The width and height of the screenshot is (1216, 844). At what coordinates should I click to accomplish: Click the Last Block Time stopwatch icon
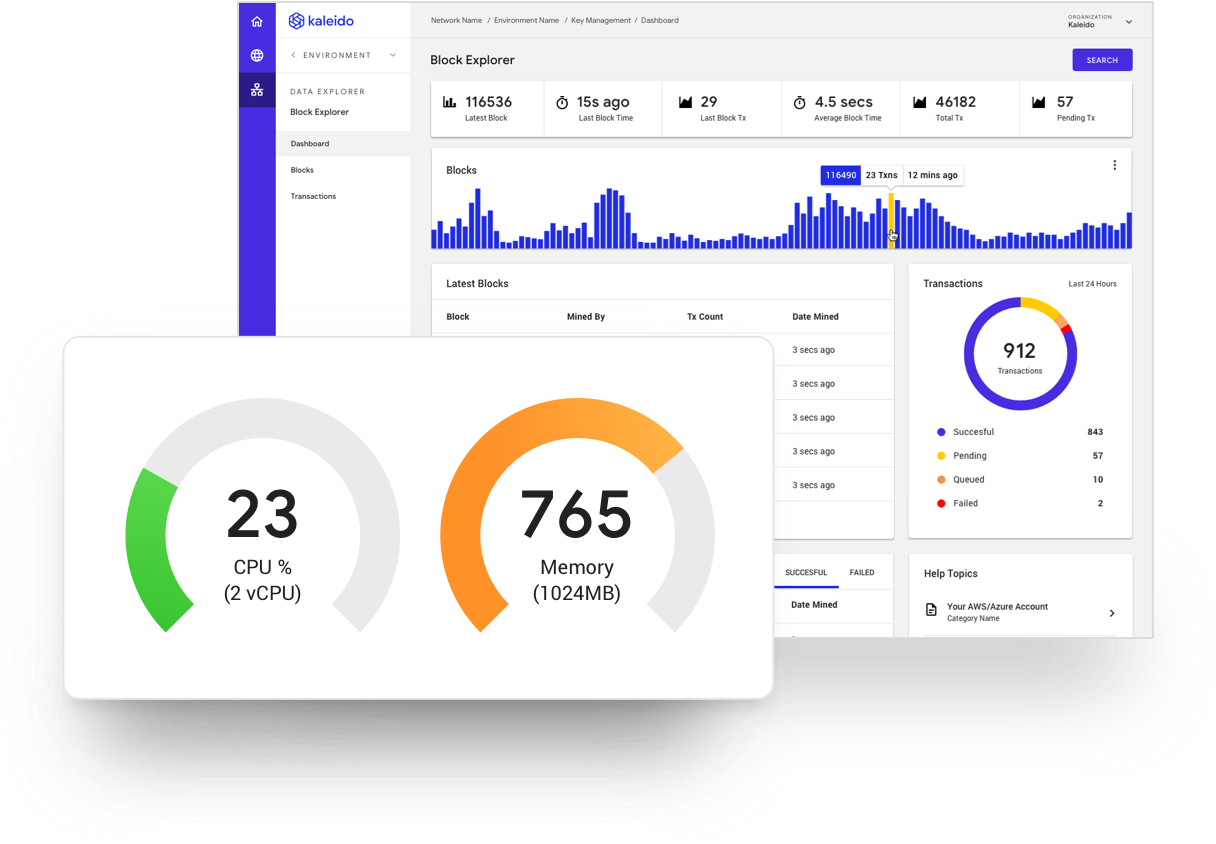coord(562,102)
